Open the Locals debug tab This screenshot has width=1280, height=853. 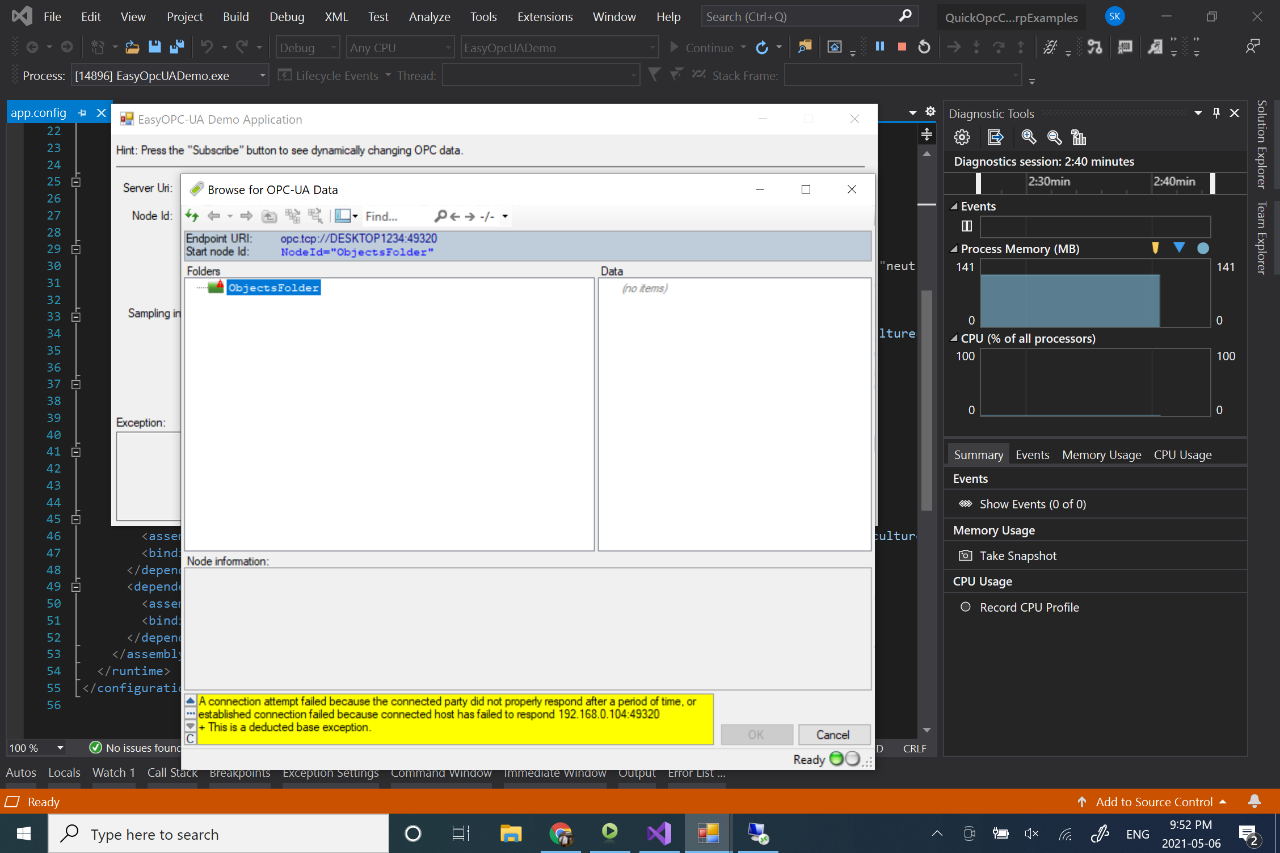click(64, 773)
